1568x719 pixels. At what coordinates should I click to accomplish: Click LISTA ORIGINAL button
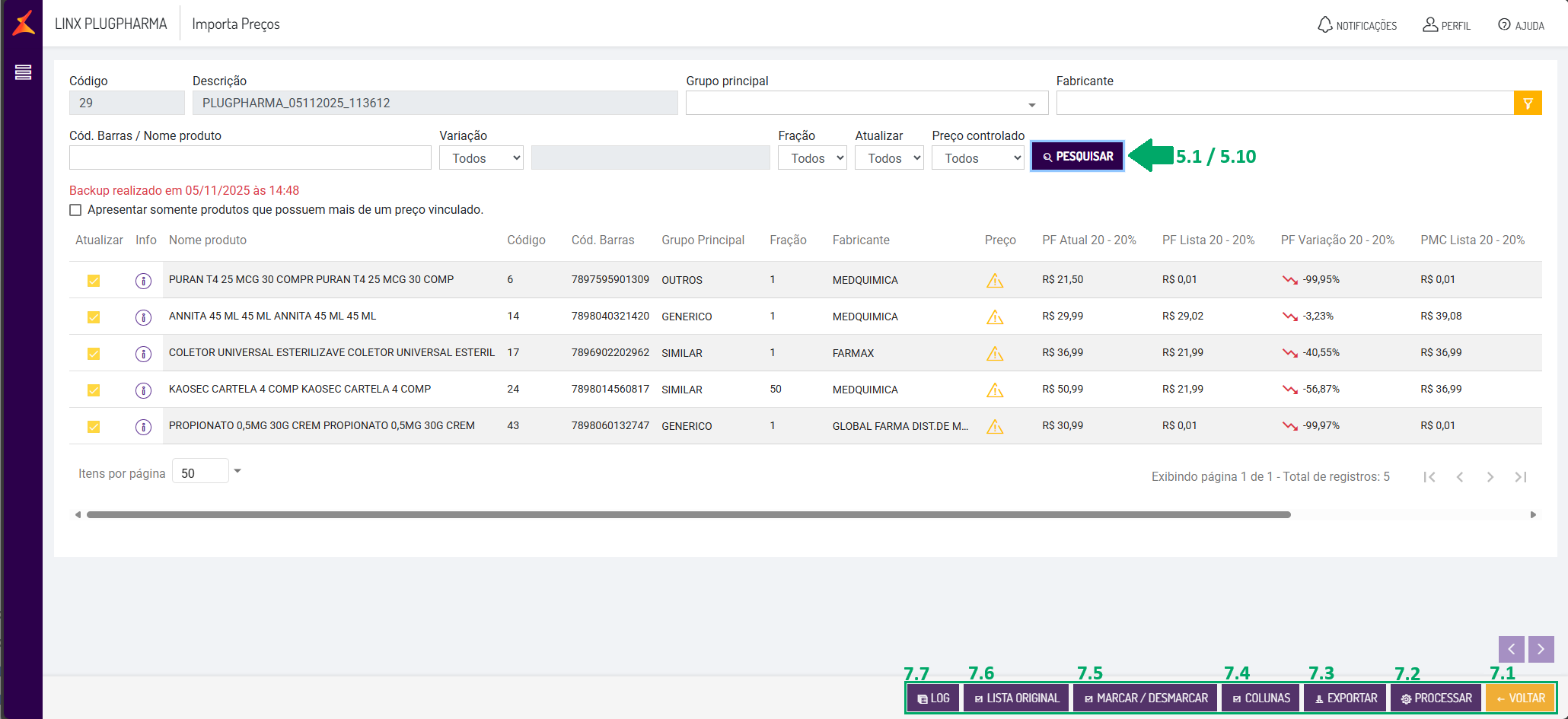click(1017, 698)
